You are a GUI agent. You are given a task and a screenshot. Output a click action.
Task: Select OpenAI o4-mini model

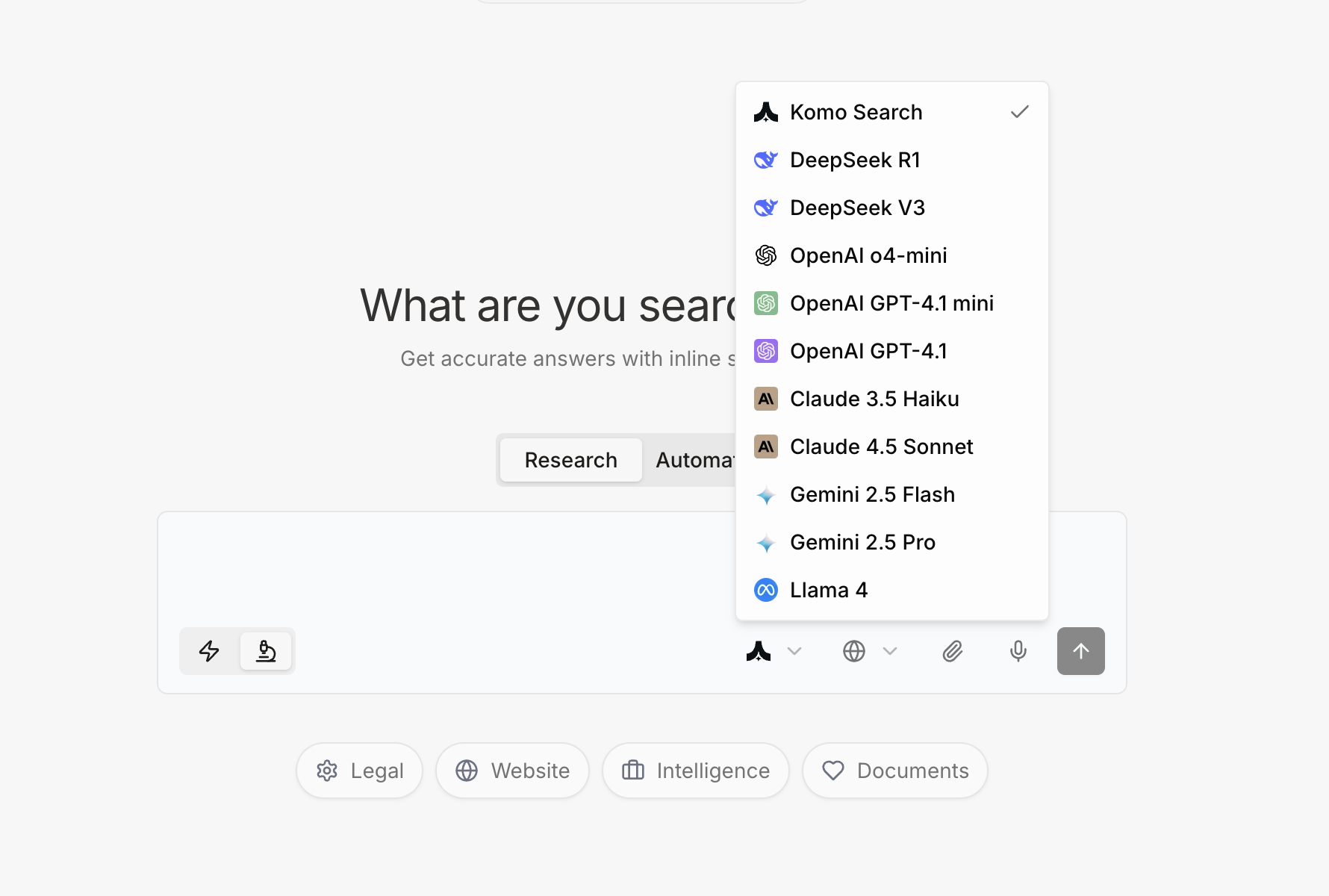891,255
